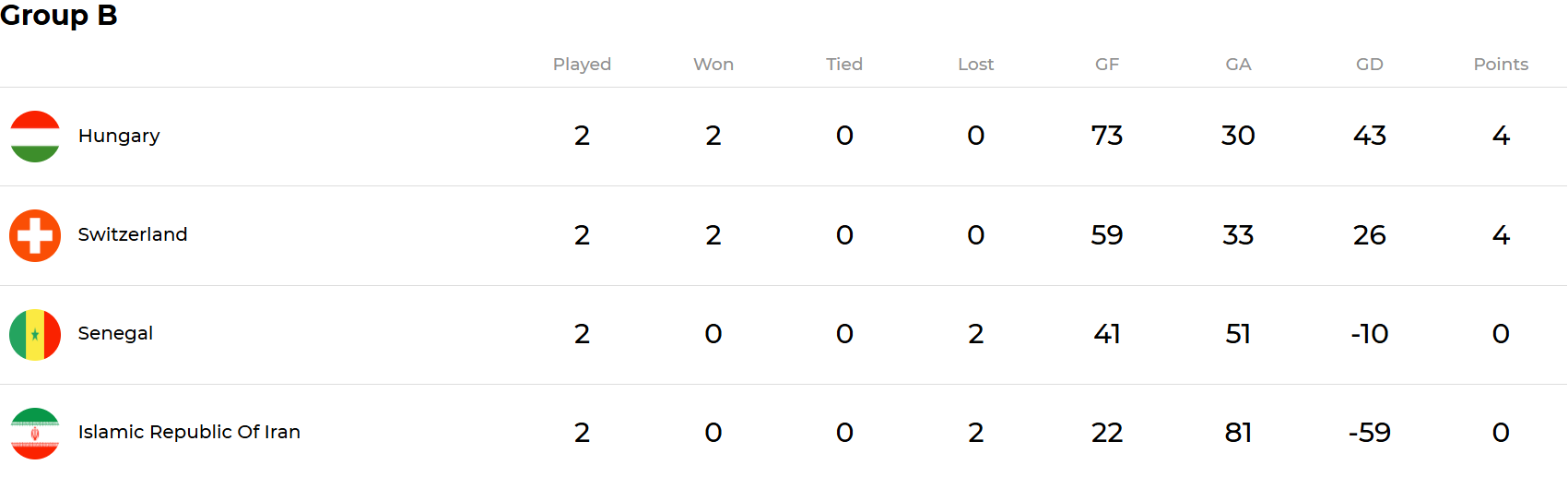
Task: Click the Won column header
Action: [713, 64]
